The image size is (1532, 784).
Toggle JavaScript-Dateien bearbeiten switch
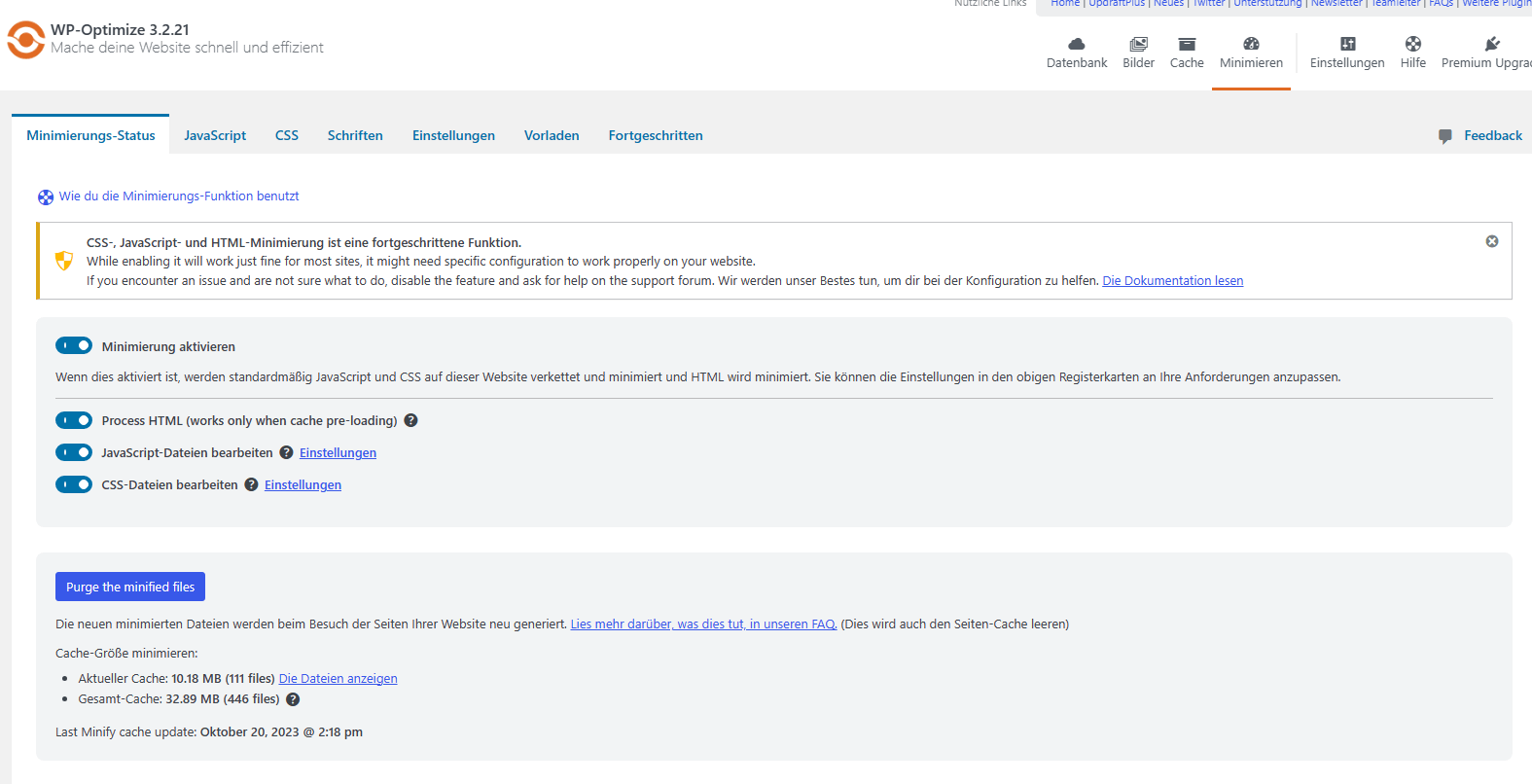(74, 452)
